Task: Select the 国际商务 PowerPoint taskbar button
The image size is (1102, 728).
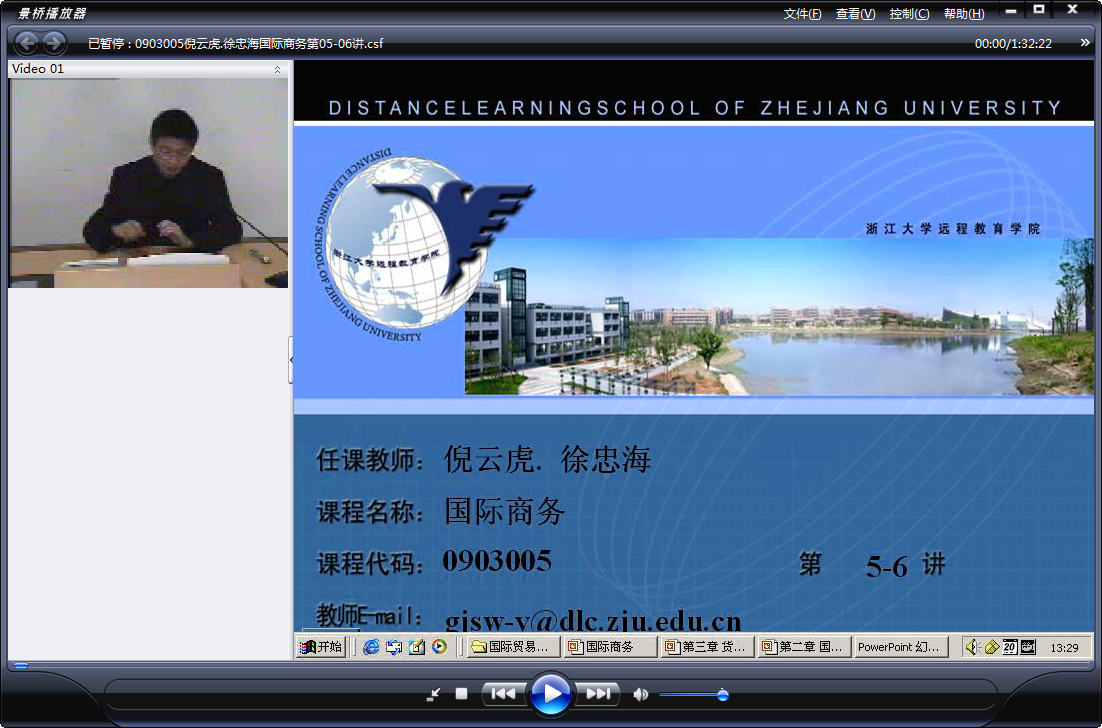Action: point(610,646)
